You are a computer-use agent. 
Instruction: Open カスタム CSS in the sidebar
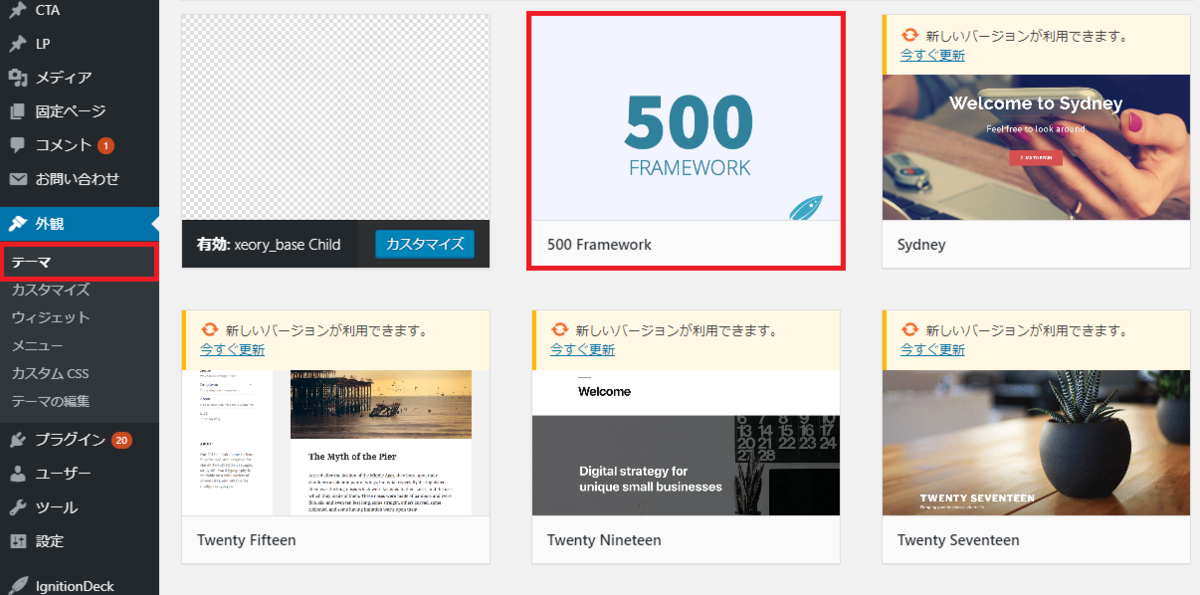click(x=50, y=374)
